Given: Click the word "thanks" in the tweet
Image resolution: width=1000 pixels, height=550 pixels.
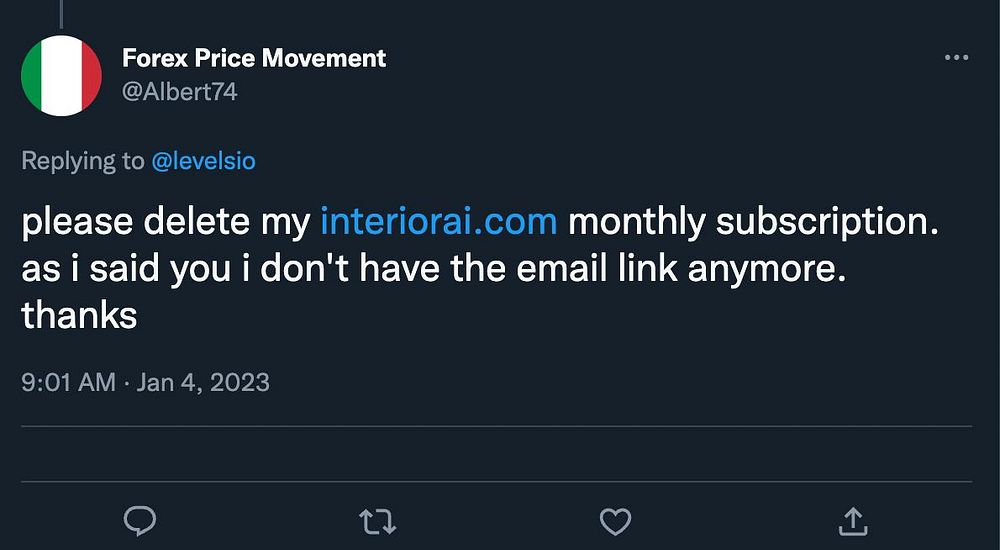Looking at the screenshot, I should point(79,316).
